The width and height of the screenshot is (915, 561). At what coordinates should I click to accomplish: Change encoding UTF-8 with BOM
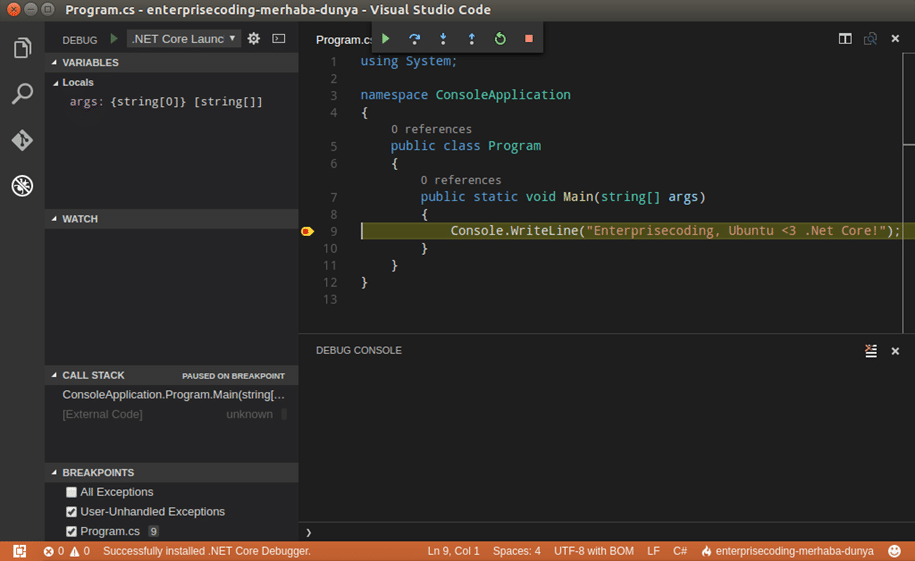(x=593, y=551)
